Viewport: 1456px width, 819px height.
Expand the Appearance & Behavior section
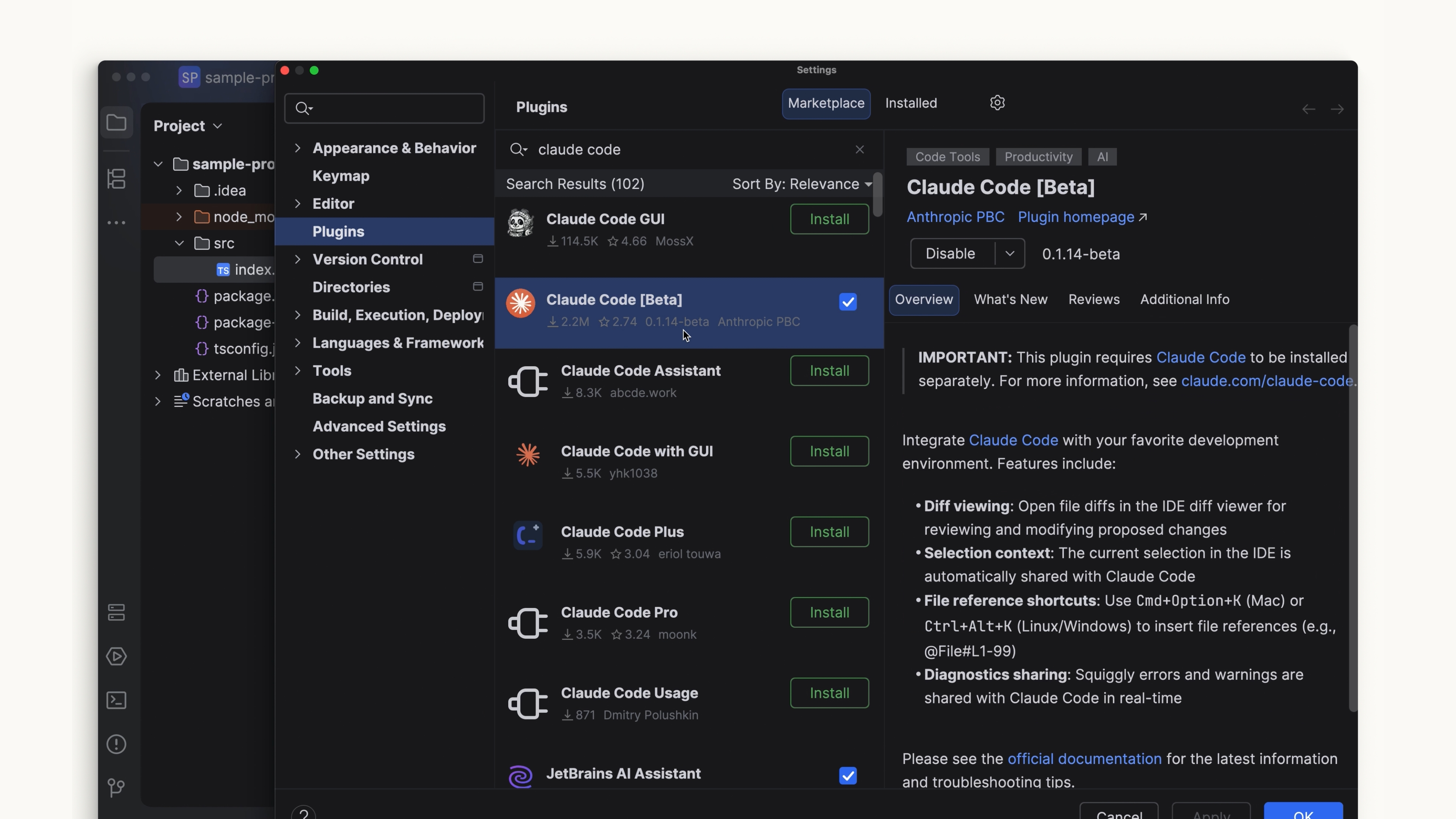pos(298,147)
